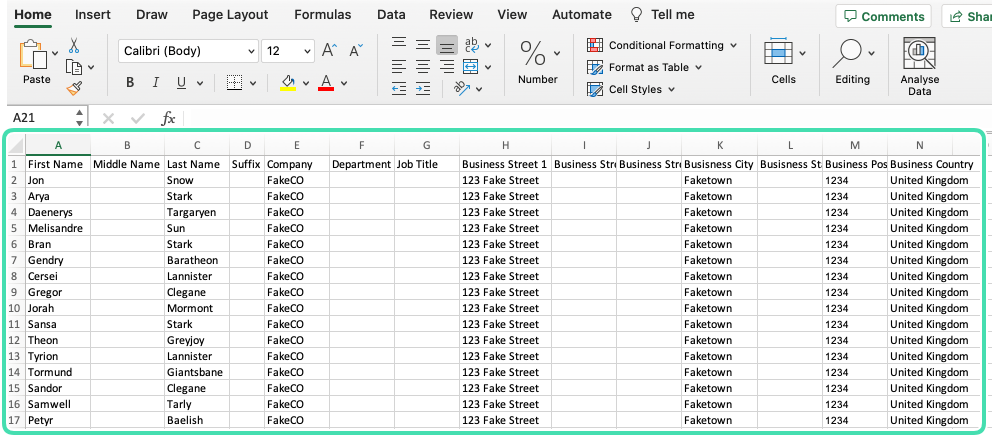Cancel formula entry with X icon
This screenshot has height=437, width=992.
(108, 118)
